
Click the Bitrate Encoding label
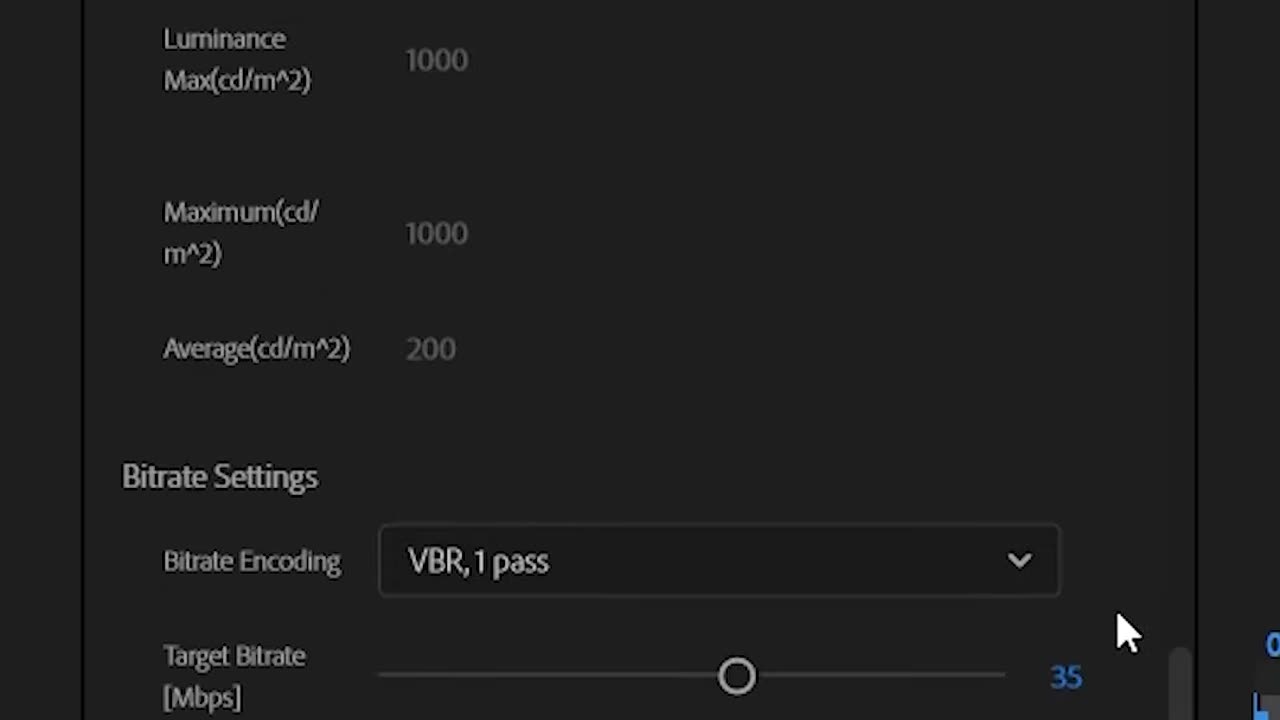[x=252, y=561]
